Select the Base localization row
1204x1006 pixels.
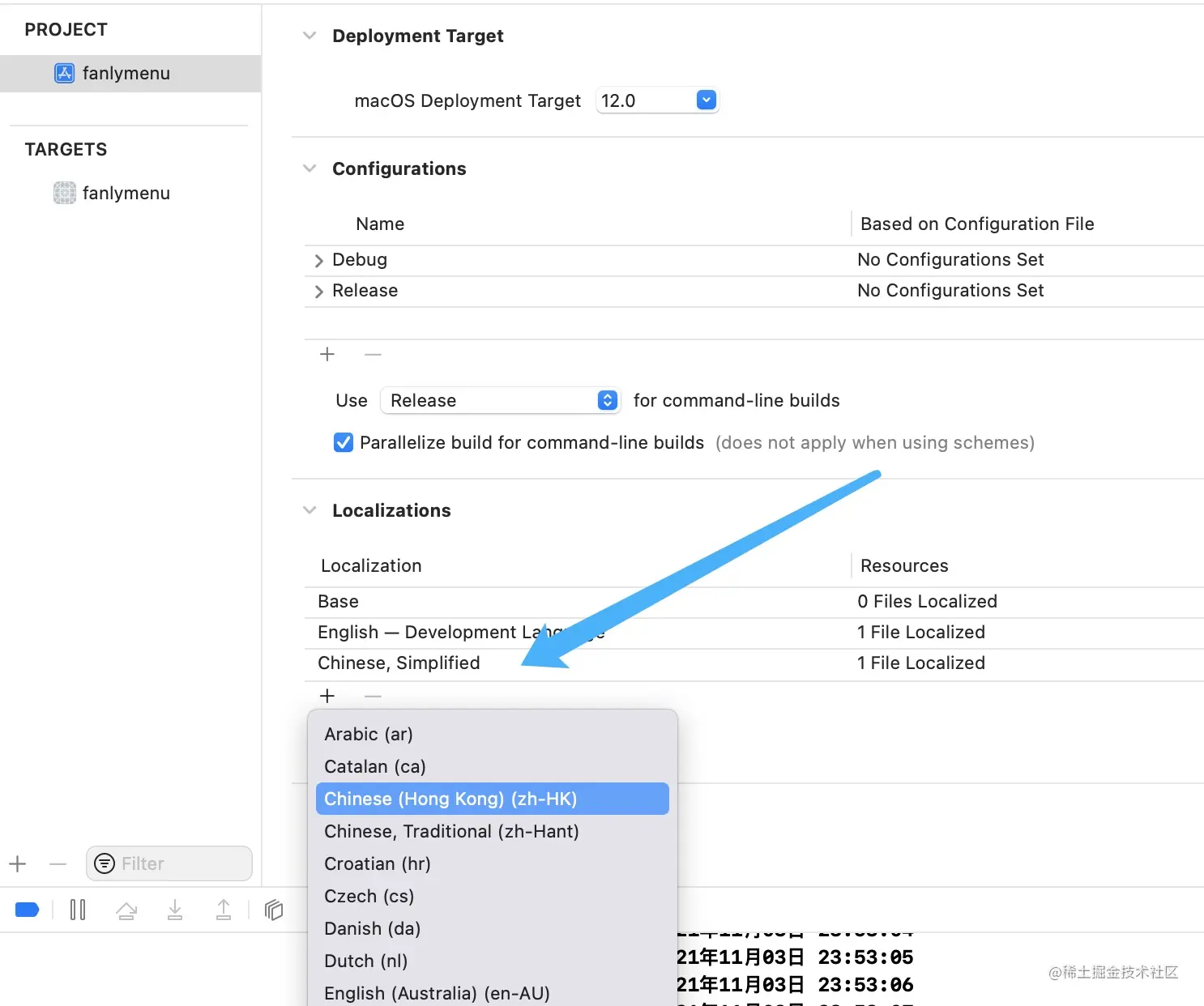(754, 602)
